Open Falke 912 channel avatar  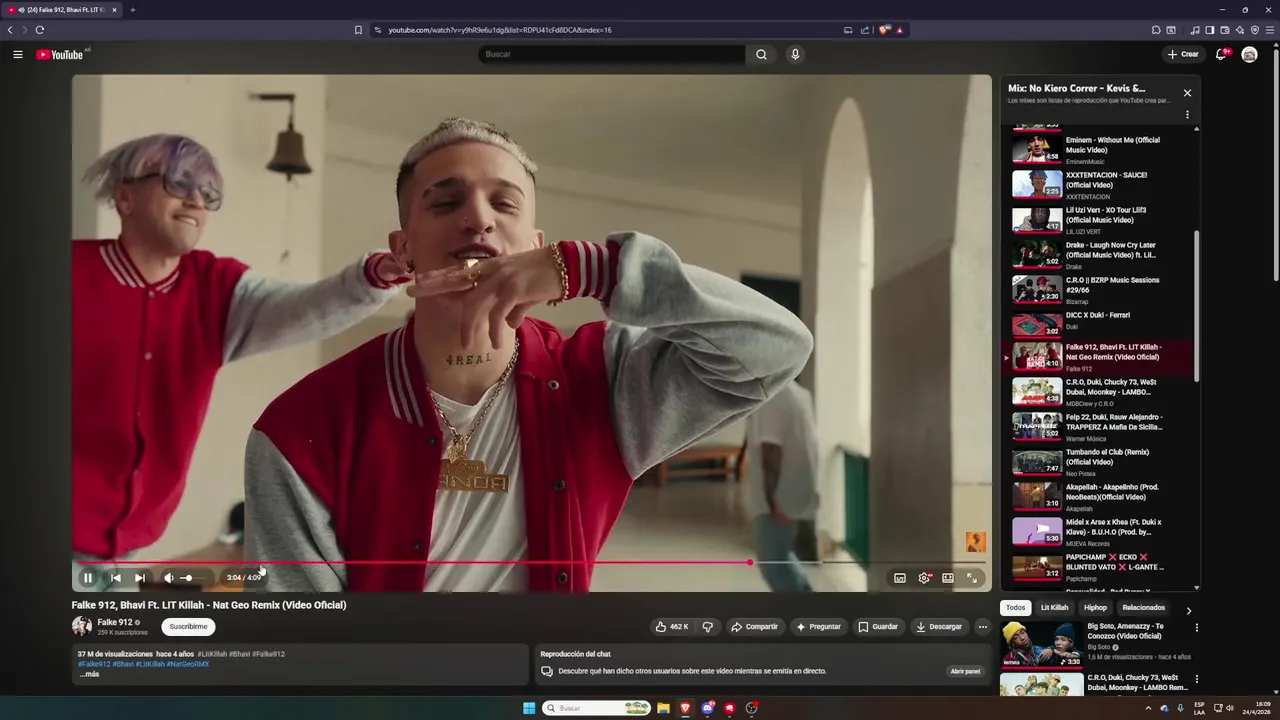[82, 627]
